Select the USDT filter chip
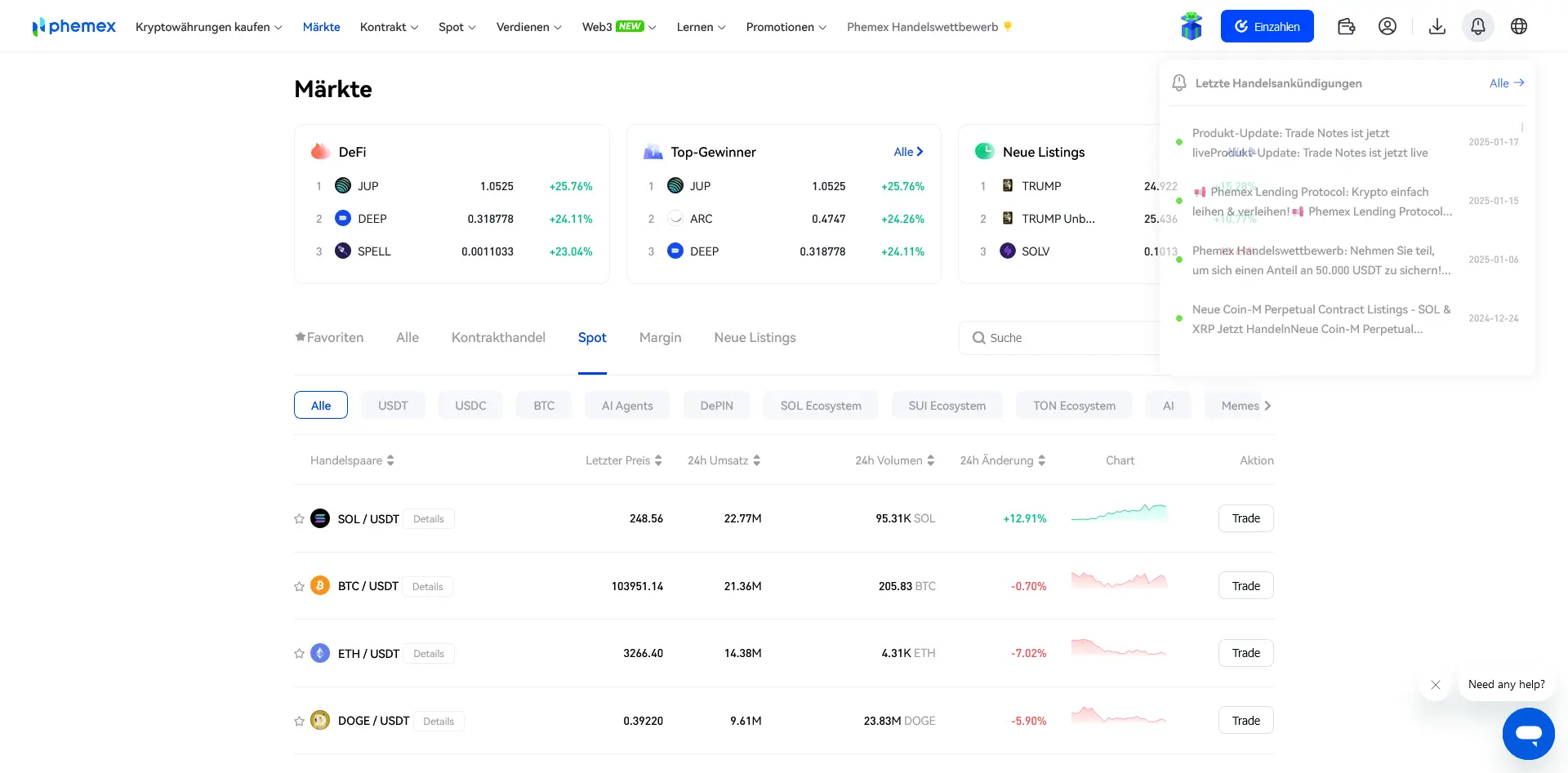 point(393,406)
